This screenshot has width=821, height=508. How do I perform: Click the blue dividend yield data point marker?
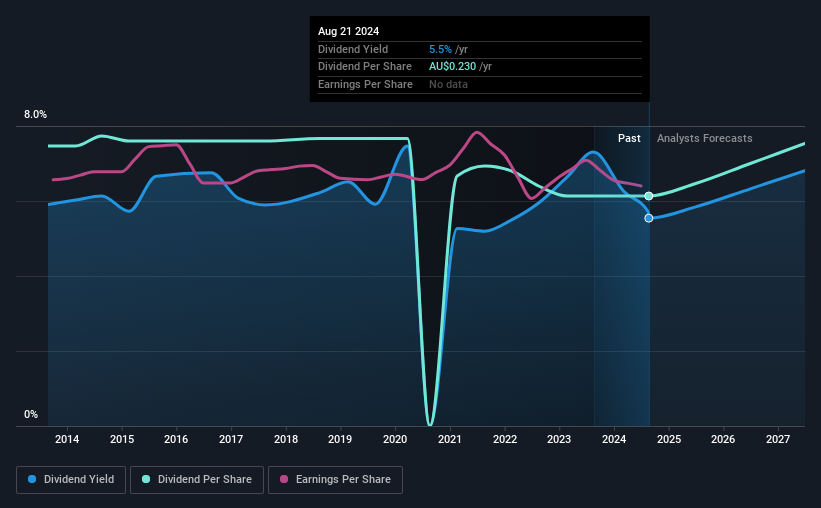pos(649,218)
